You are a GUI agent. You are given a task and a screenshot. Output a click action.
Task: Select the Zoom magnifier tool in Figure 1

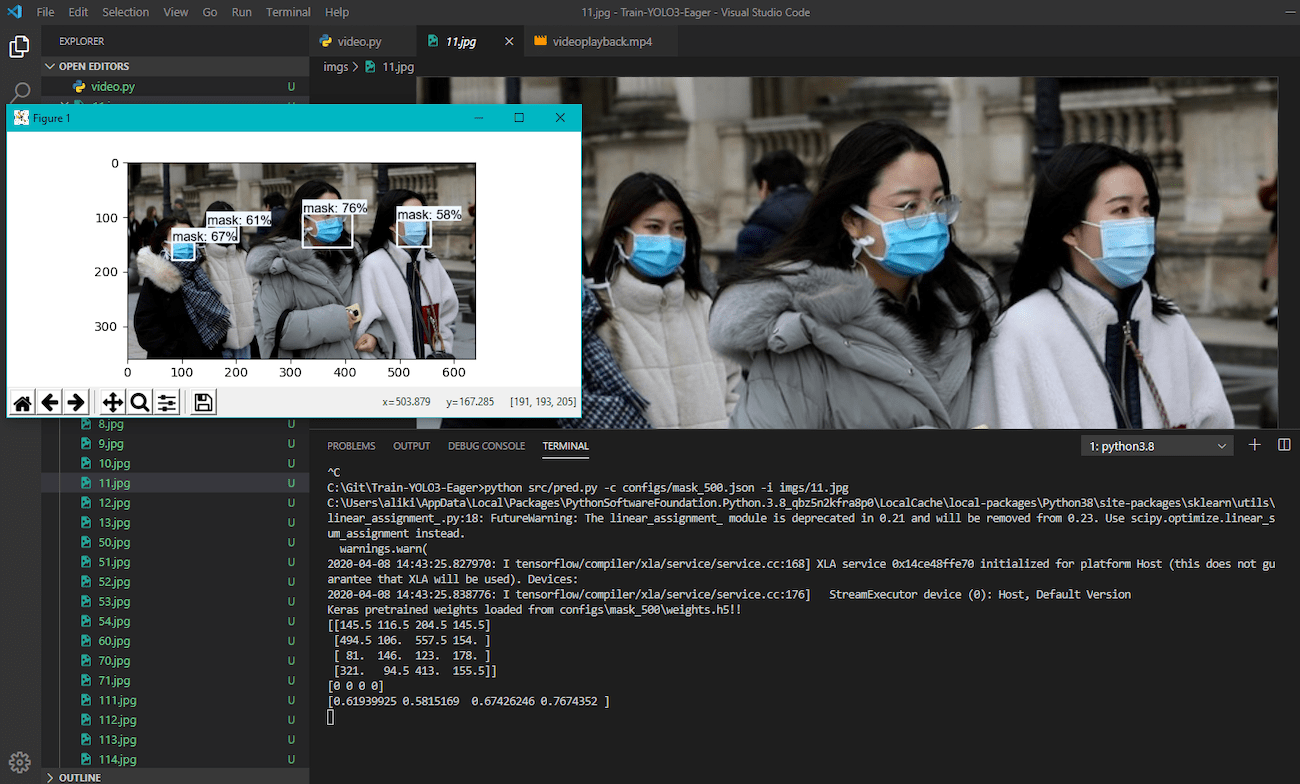pos(140,402)
